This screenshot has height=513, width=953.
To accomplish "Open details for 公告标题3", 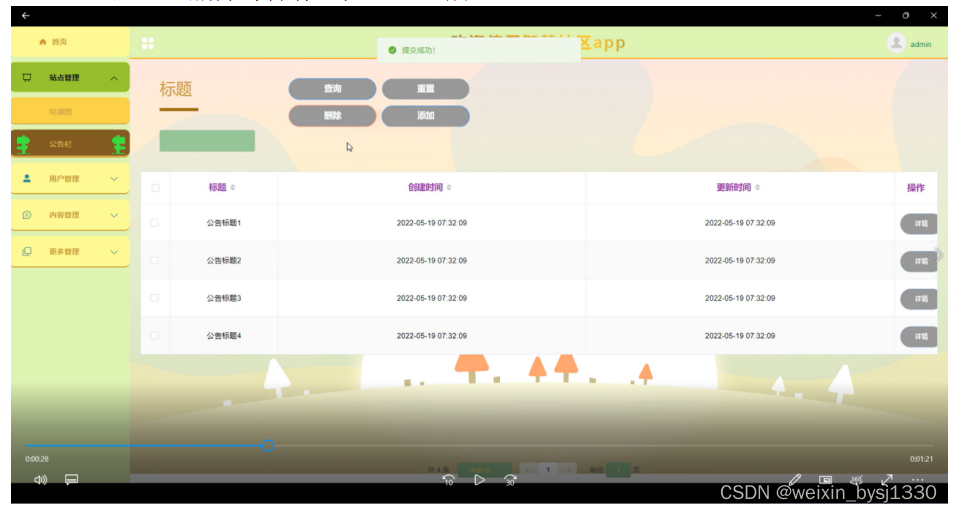I will pos(918,299).
